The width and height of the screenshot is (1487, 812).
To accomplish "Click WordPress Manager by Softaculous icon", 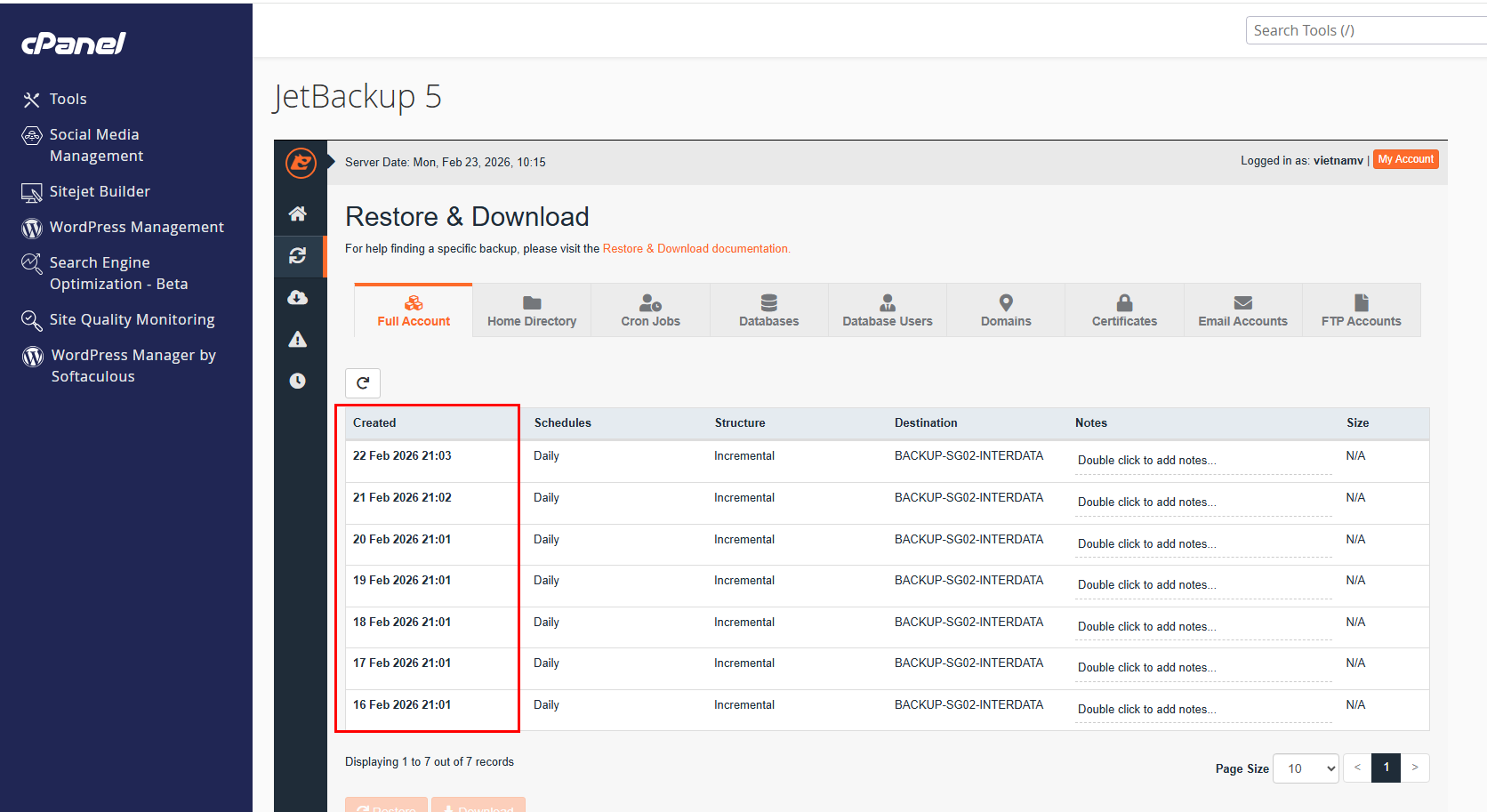I will [33, 356].
